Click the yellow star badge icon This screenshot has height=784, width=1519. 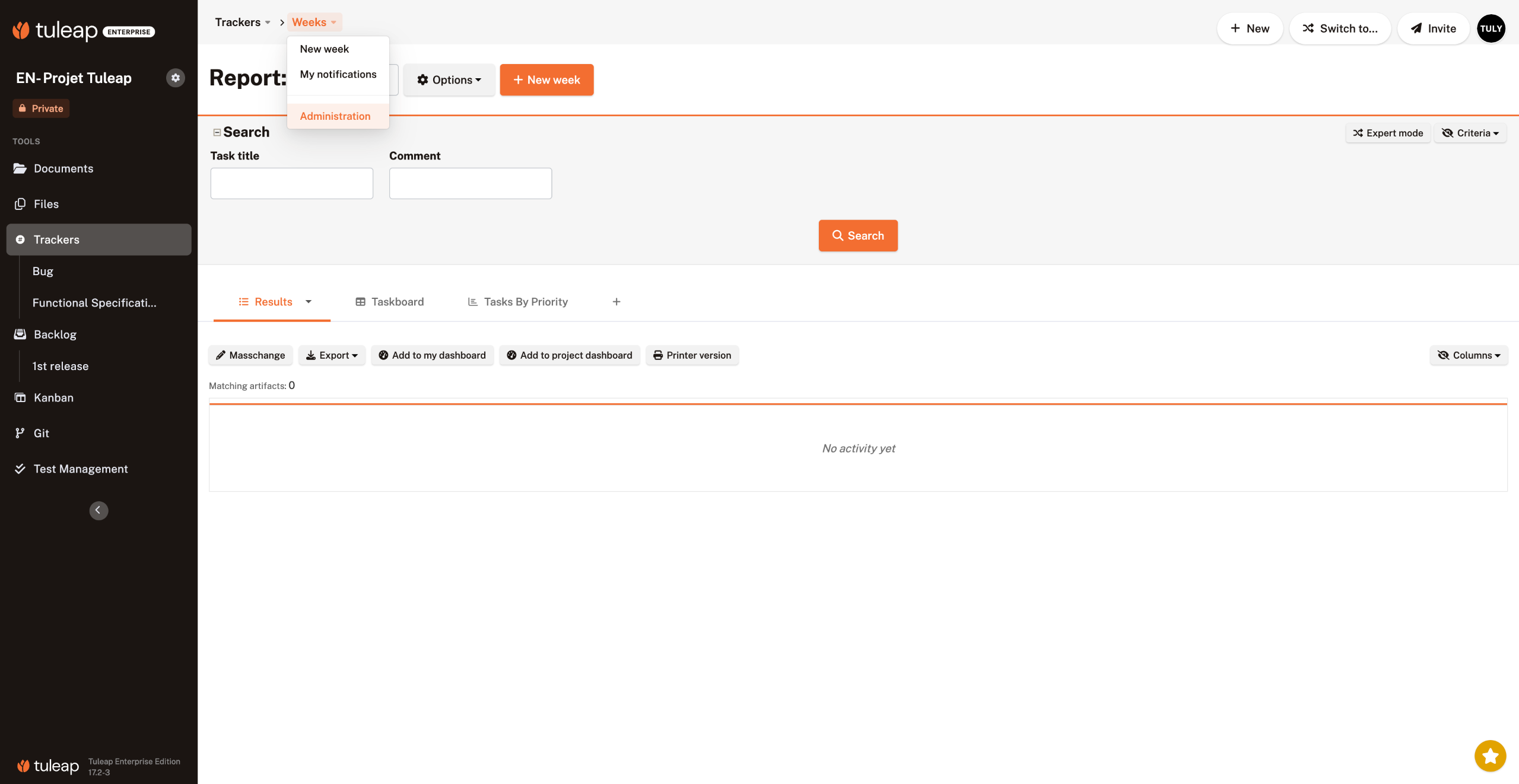(x=1490, y=756)
